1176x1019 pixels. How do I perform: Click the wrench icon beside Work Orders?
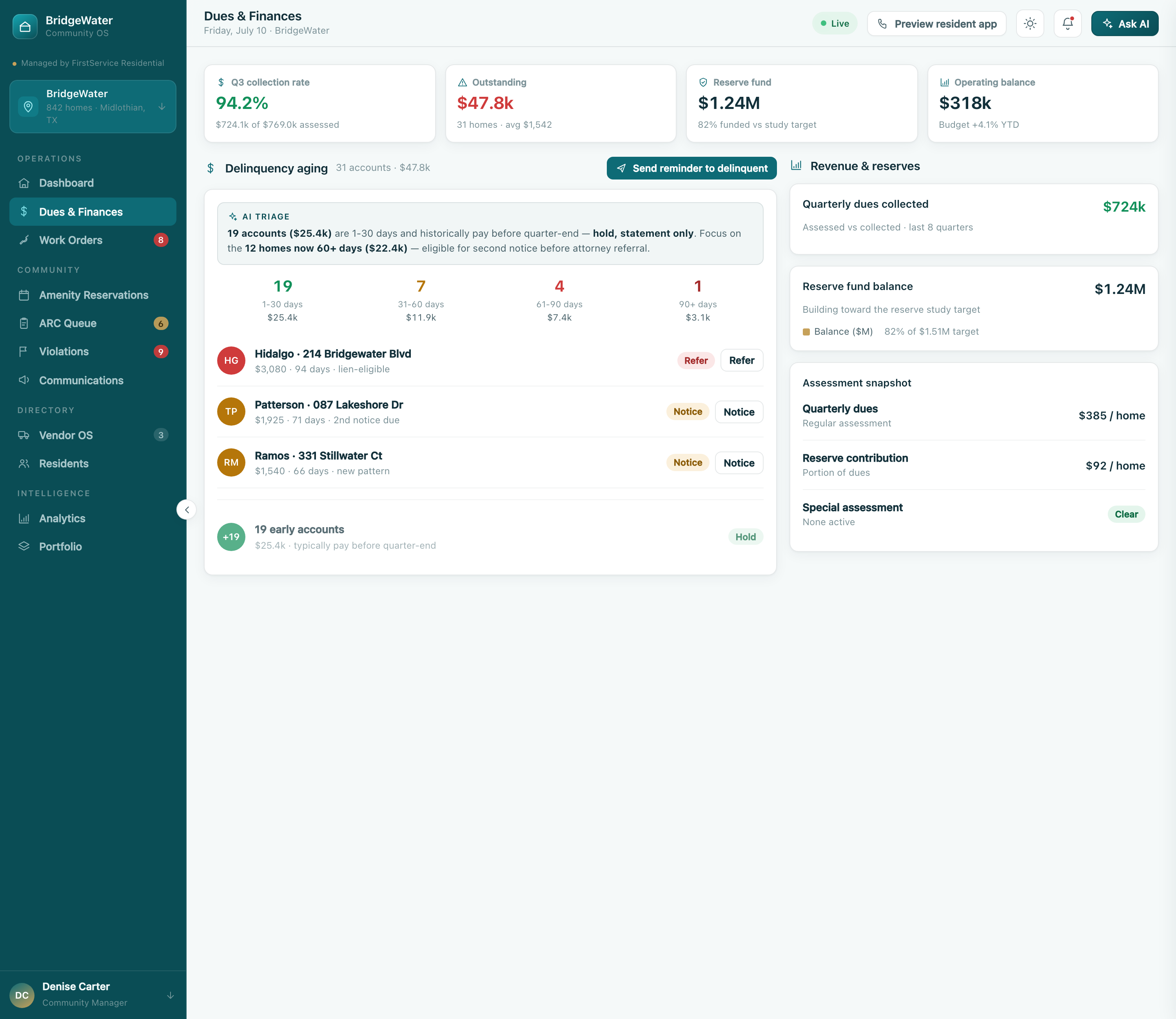pyautogui.click(x=24, y=240)
